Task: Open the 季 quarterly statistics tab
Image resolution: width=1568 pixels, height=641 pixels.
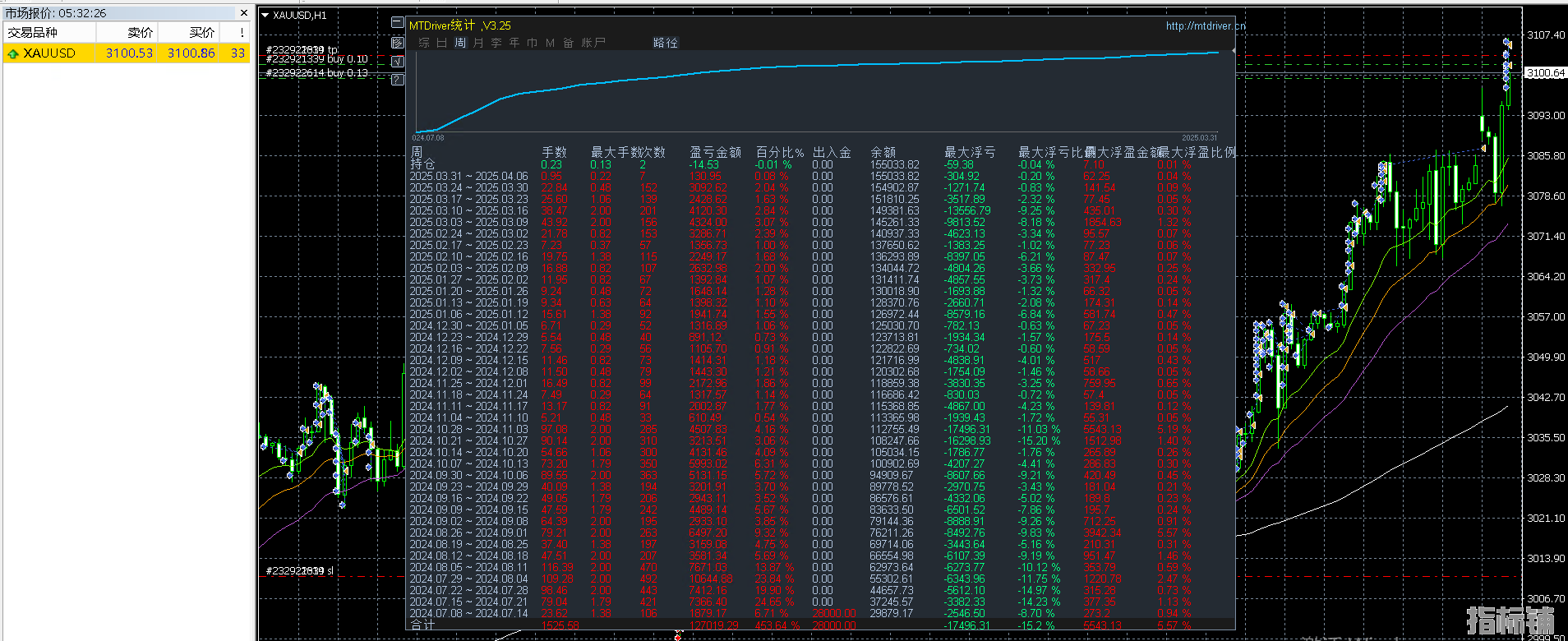Action: coord(496,43)
